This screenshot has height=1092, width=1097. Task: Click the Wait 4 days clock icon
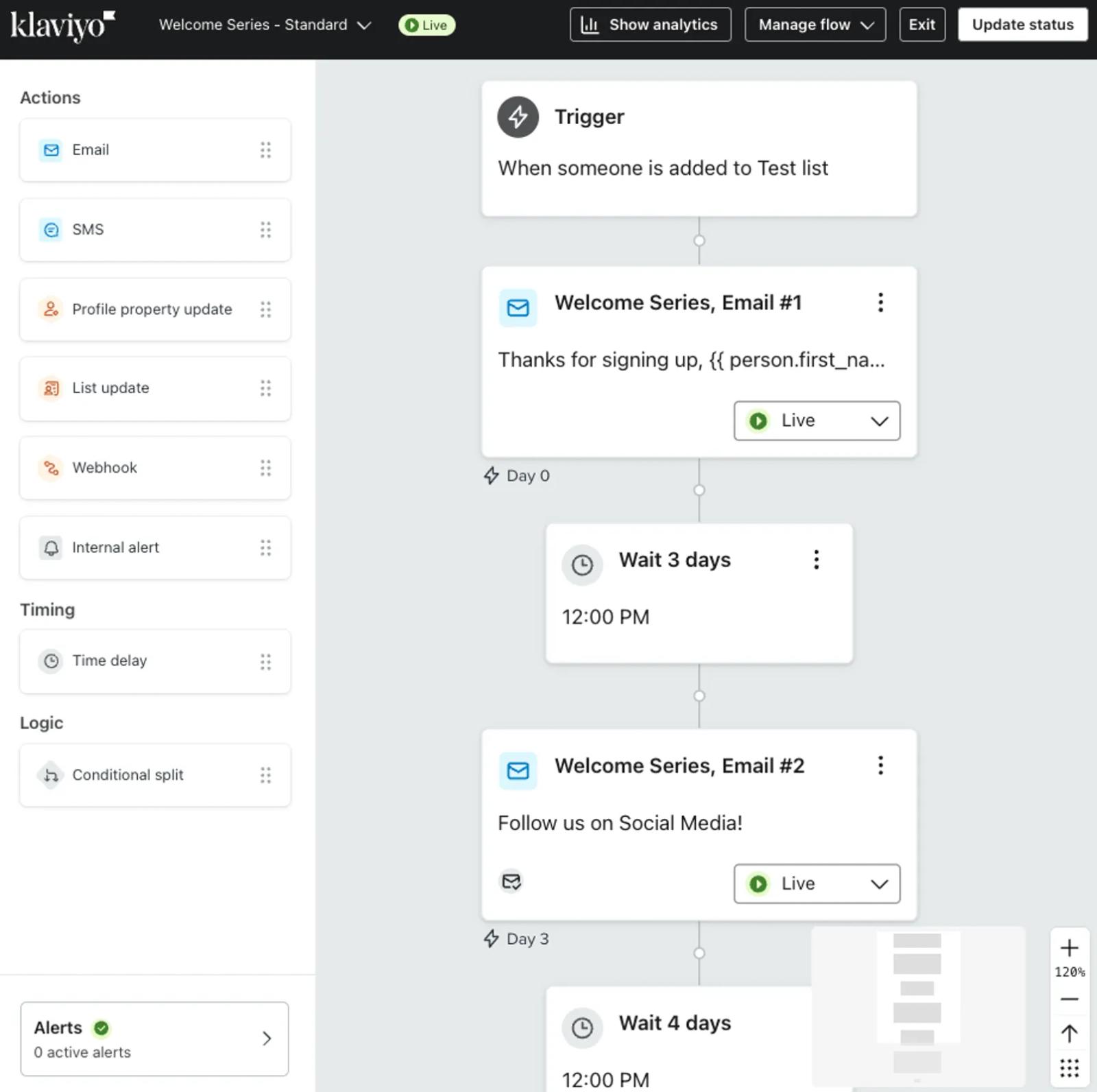pos(582,1028)
